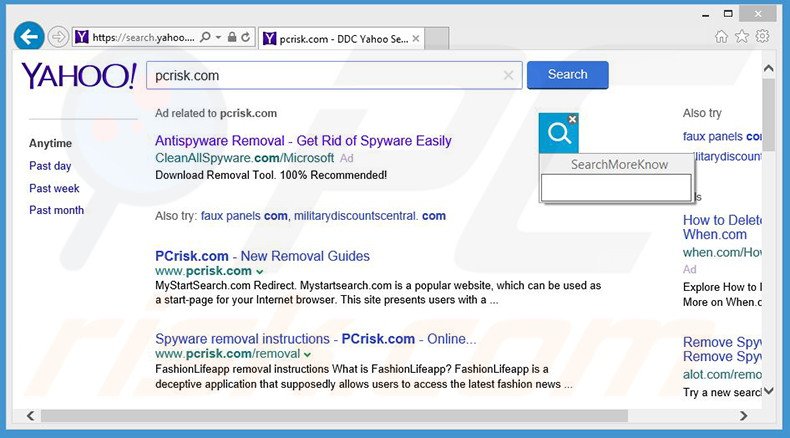
Task: Expand www.pcrisk.com result dropdown arrow
Action: pos(259,272)
